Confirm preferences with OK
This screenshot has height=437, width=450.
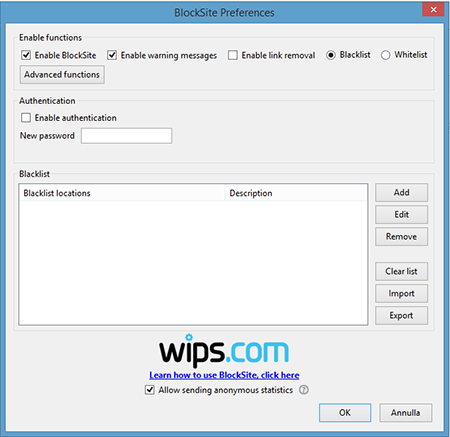(x=345, y=413)
